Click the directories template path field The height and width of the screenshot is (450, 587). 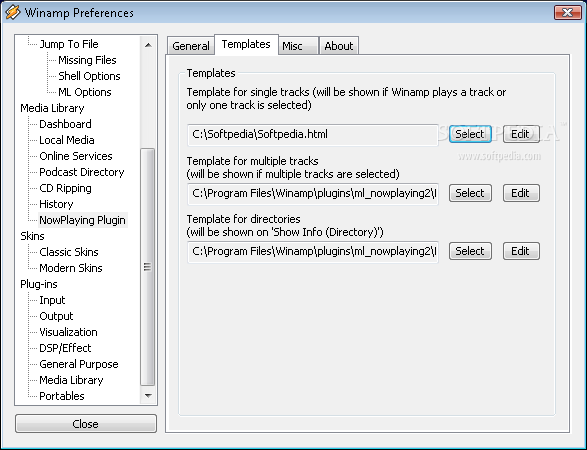click(313, 252)
